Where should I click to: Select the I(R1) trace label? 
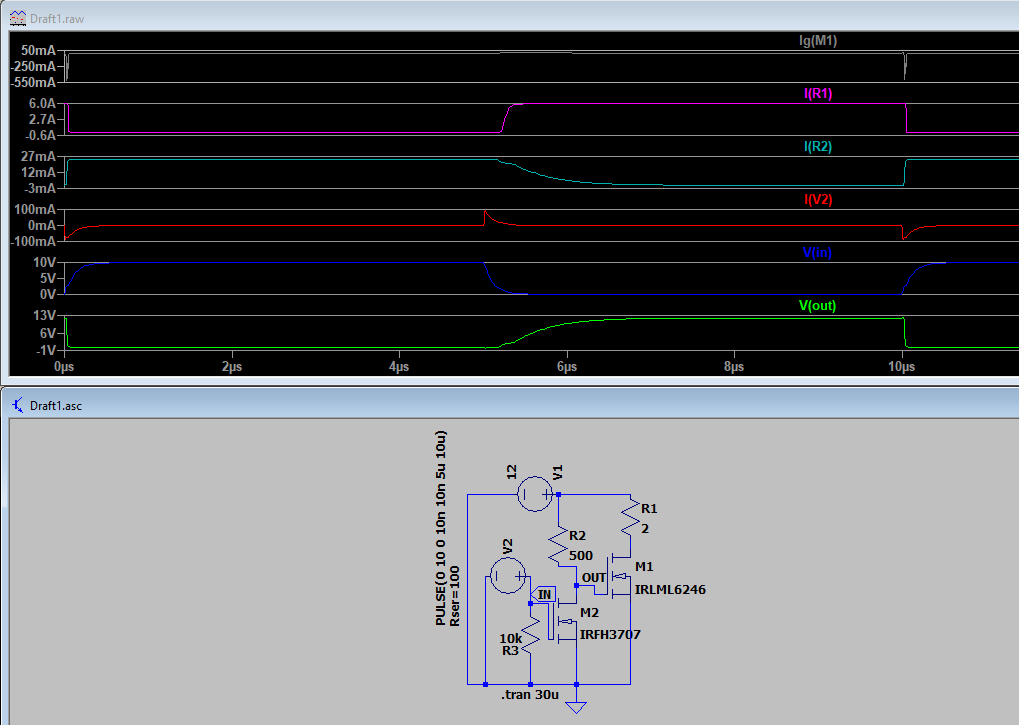818,94
